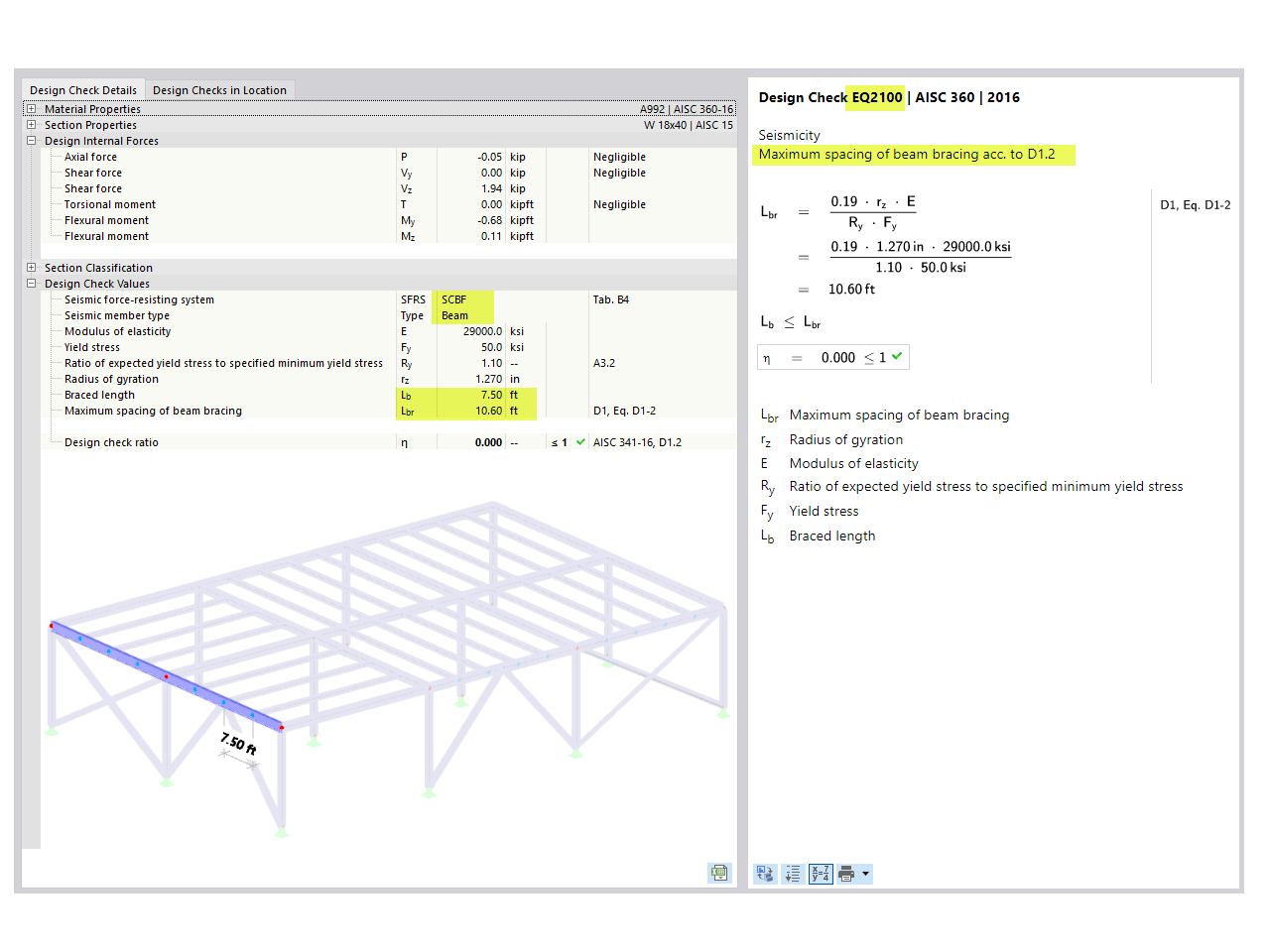Select member in model with sync icon
This screenshot has height=952, width=1270.
pyautogui.click(x=764, y=873)
